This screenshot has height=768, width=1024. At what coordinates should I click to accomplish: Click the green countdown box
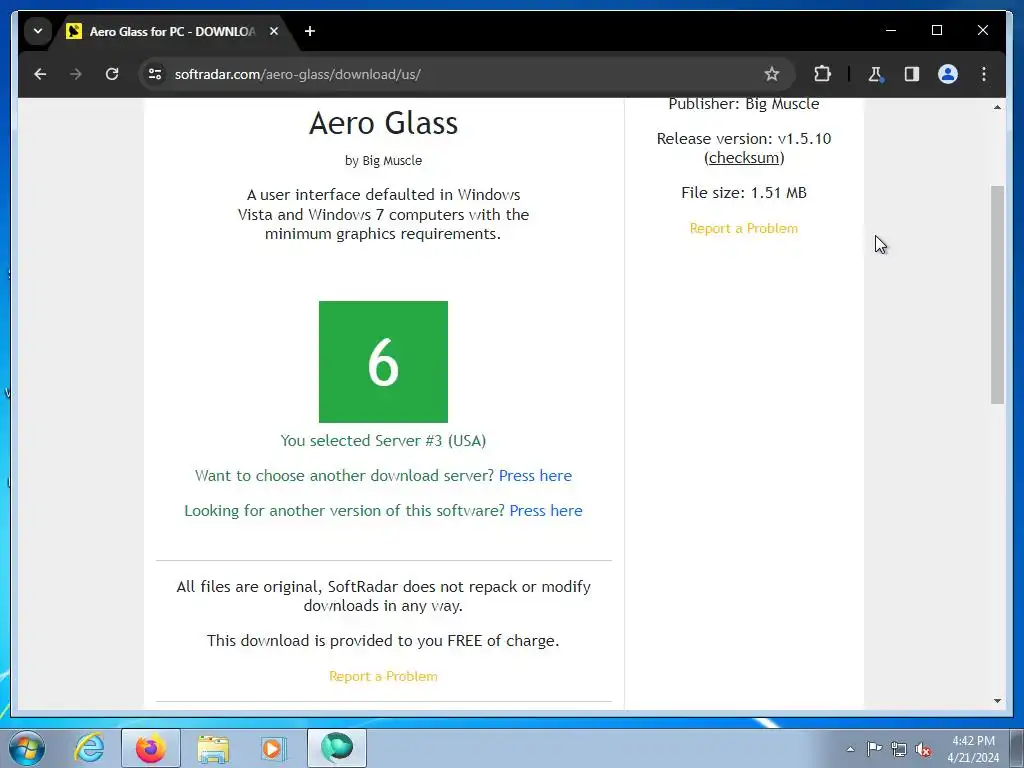(x=383, y=362)
